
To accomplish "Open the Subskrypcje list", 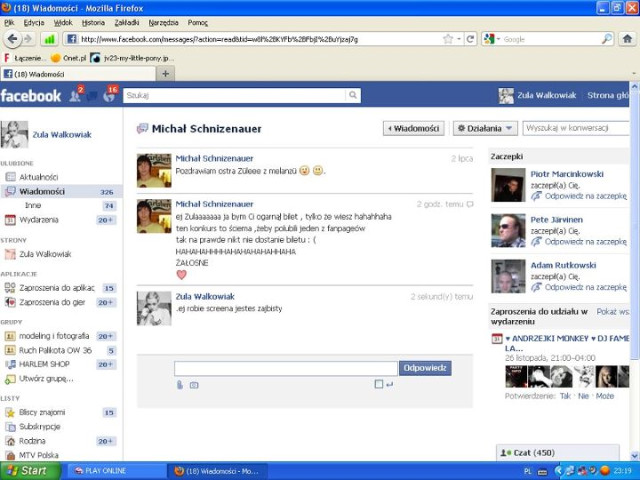I will click(40, 427).
